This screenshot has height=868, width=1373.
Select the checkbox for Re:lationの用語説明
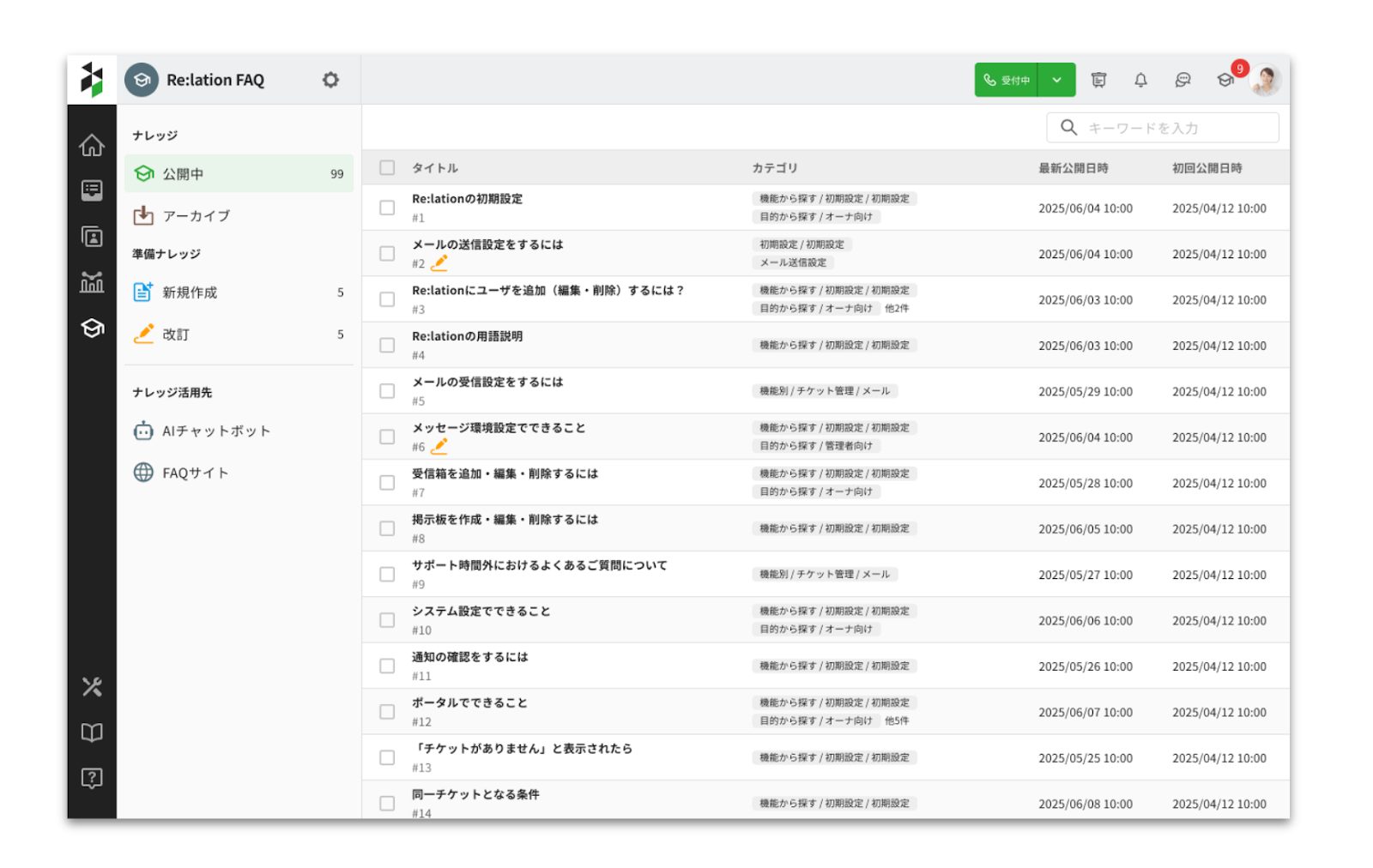pos(387,346)
